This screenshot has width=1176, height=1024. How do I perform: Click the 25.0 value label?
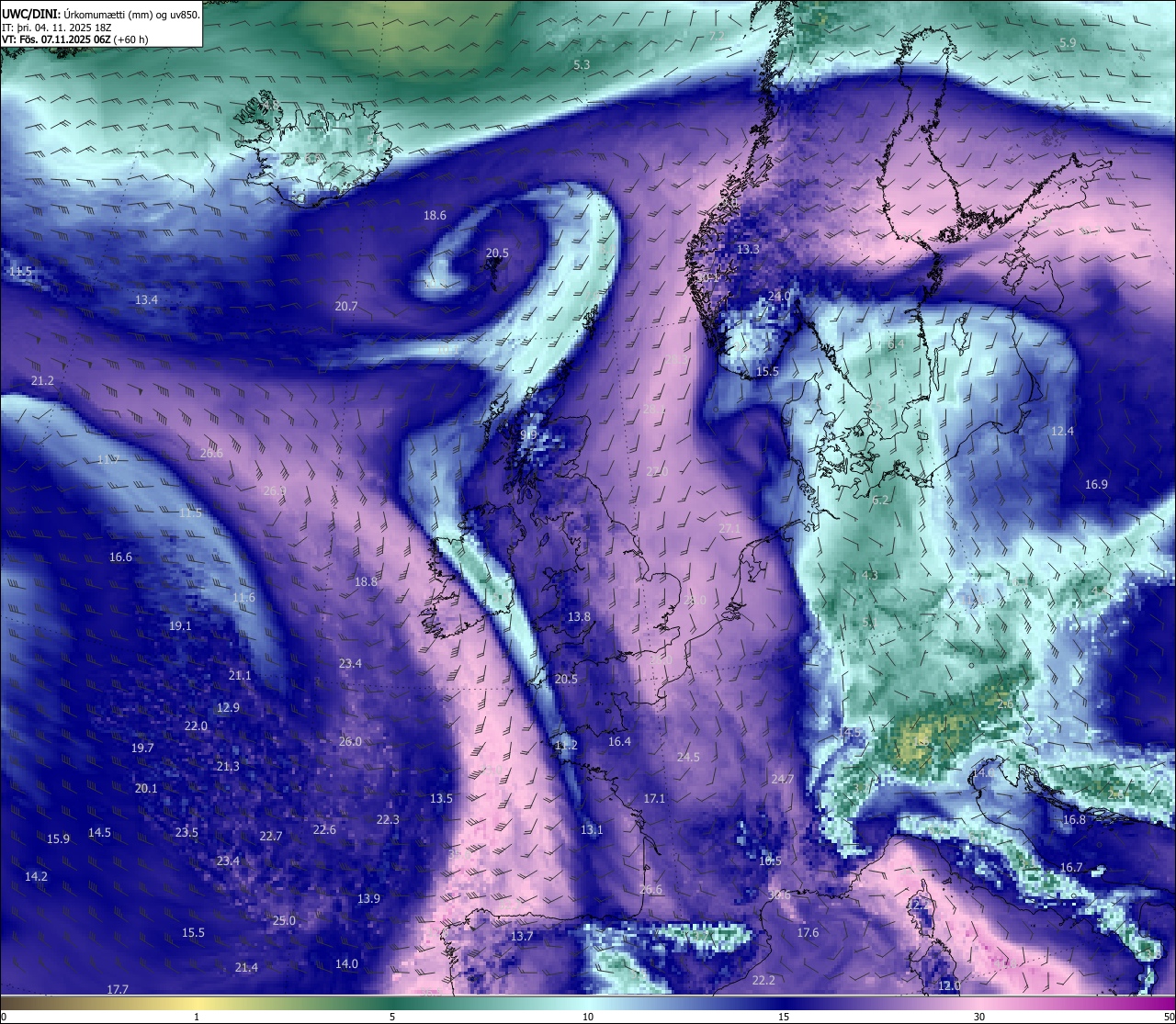click(284, 921)
